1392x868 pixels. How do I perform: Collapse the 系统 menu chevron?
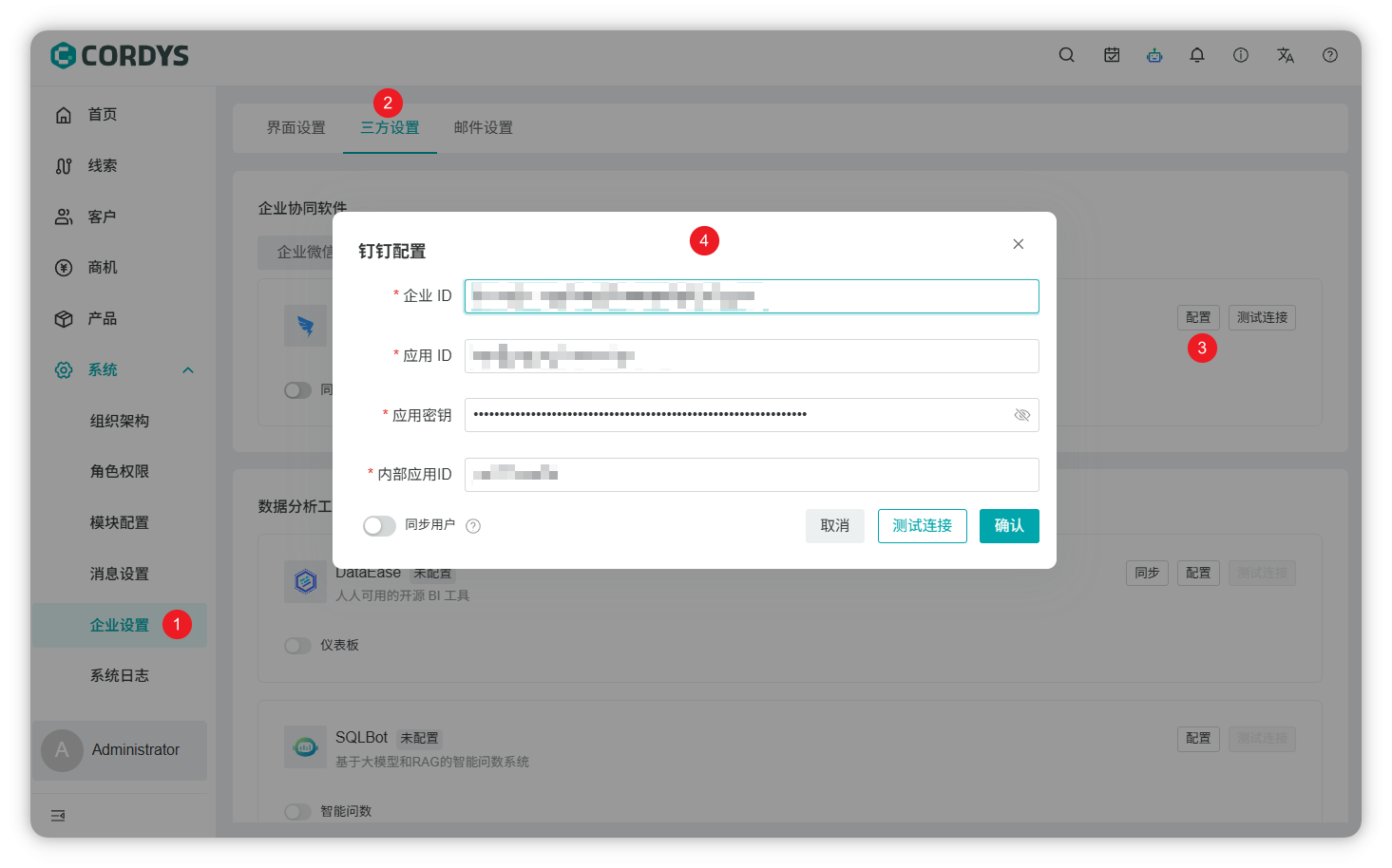click(188, 370)
